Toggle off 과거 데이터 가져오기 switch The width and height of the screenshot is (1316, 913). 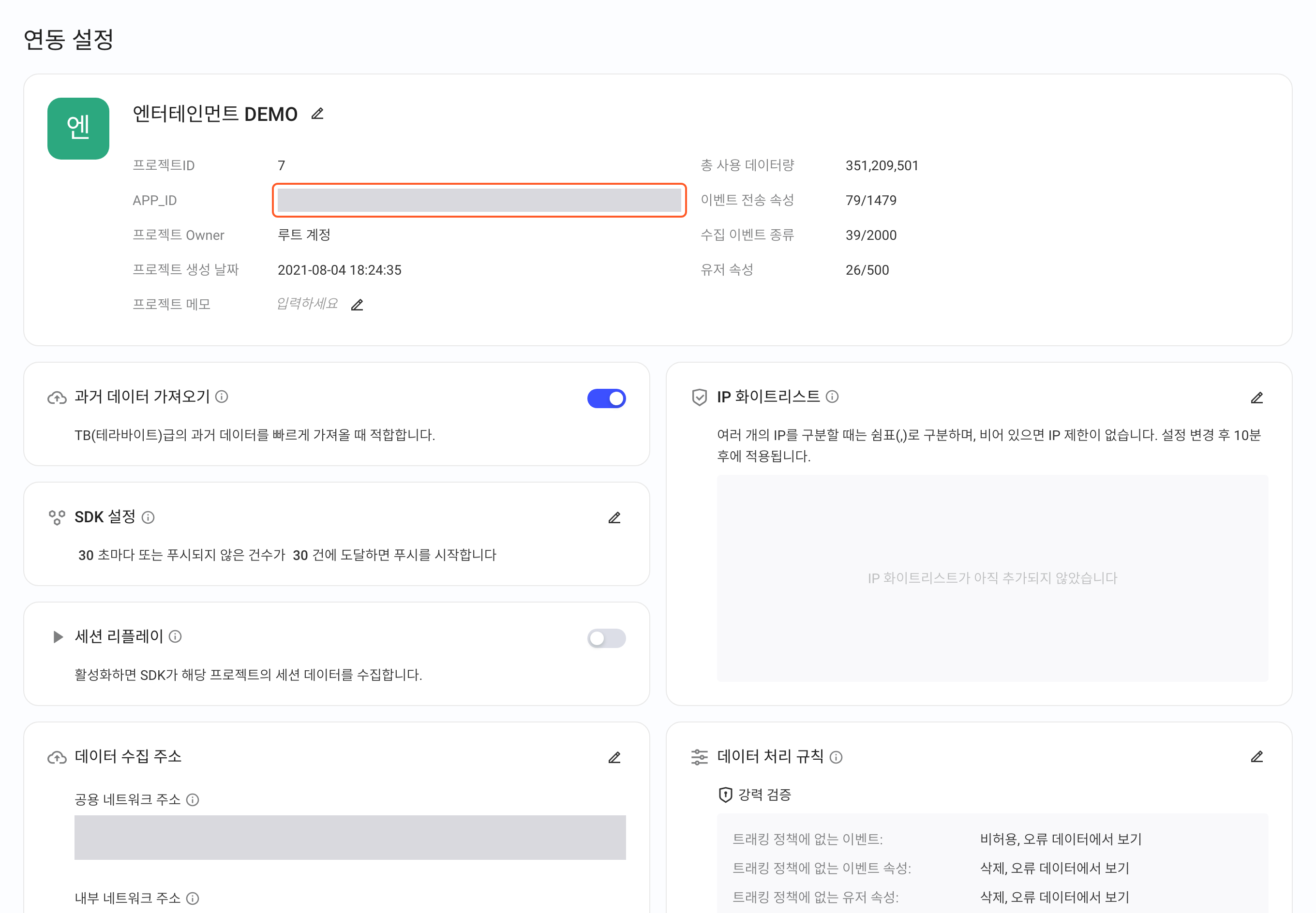(606, 398)
